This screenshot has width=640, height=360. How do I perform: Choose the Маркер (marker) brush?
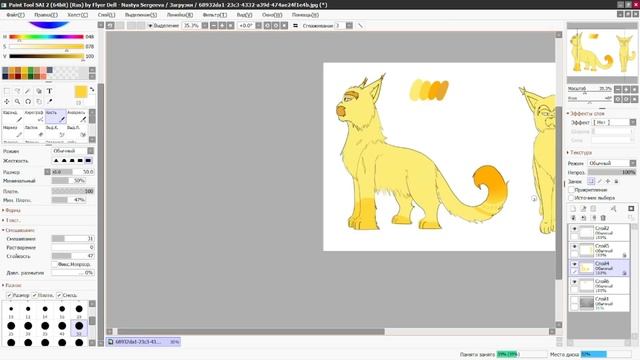click(13, 131)
